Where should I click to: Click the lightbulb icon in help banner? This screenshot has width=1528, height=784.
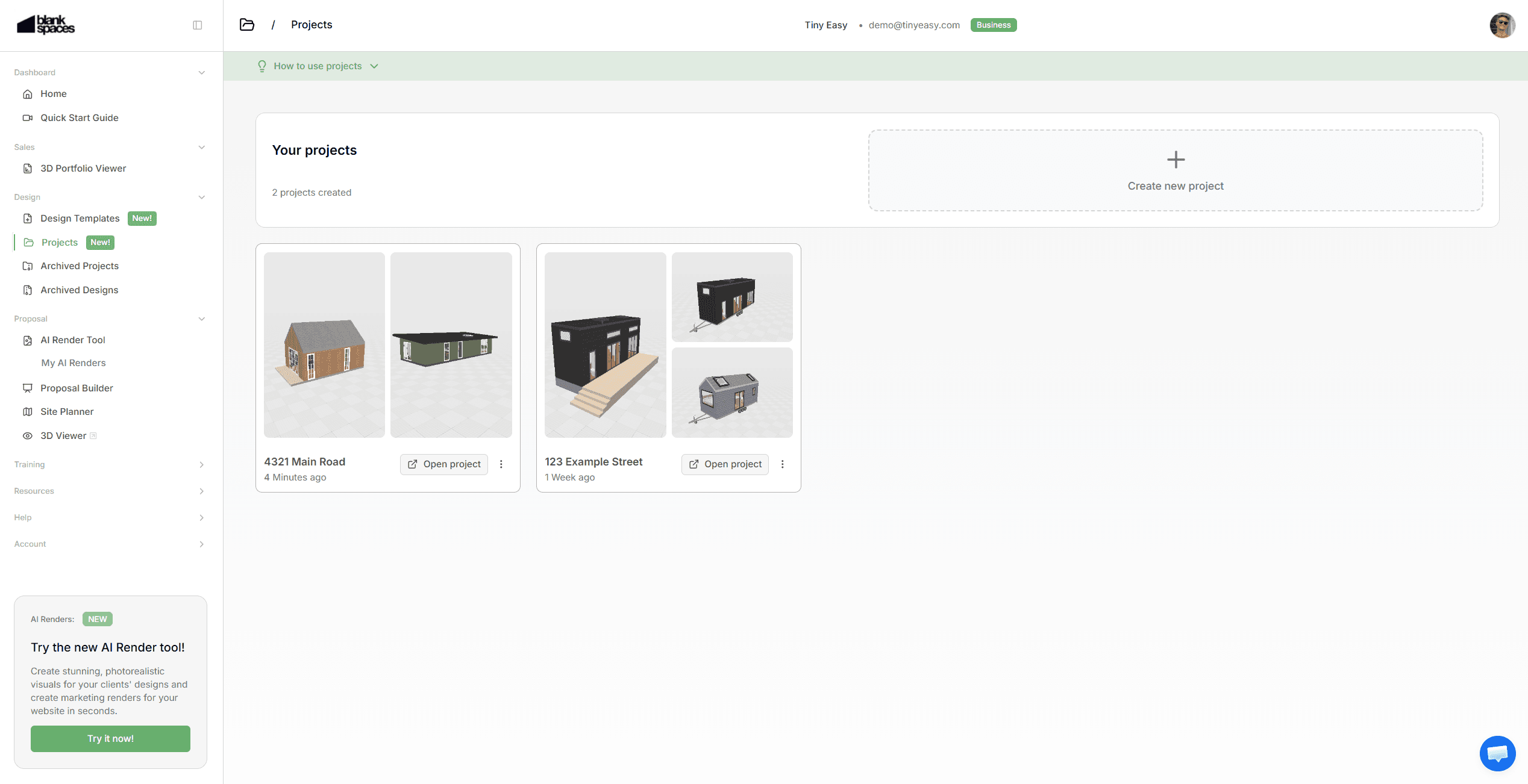point(261,66)
